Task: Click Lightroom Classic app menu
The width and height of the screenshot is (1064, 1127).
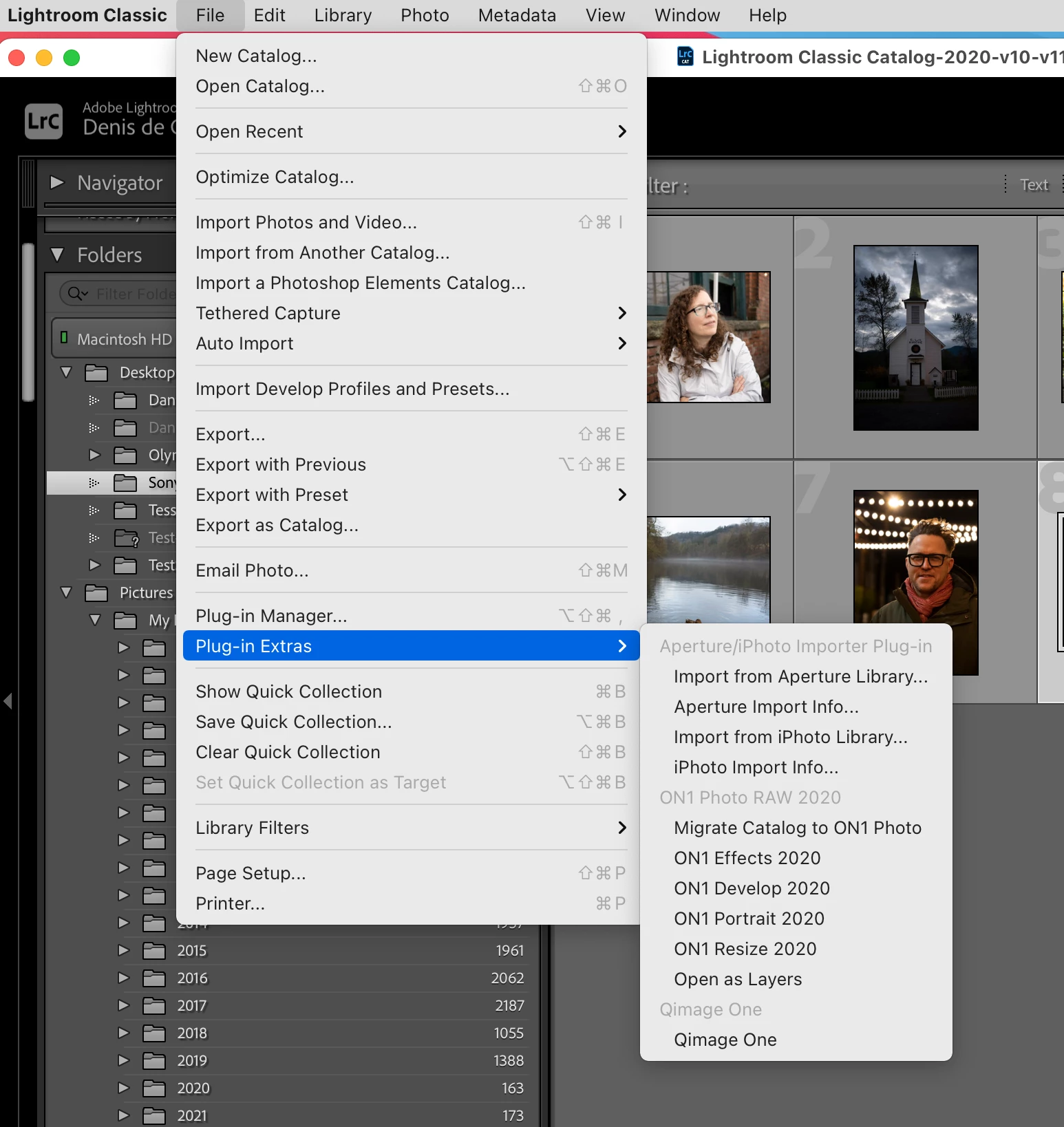Action: [x=87, y=15]
